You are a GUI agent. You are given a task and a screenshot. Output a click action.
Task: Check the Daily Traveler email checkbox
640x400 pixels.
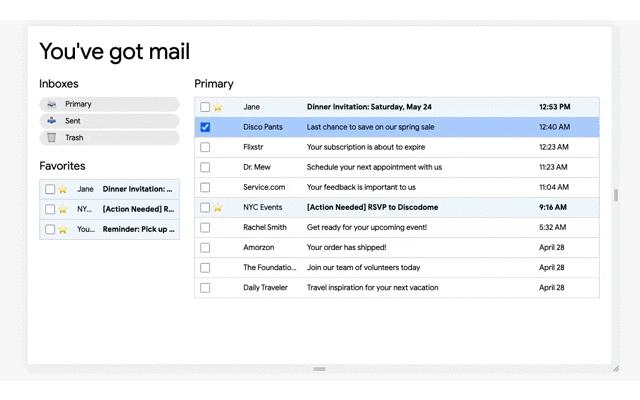point(205,288)
